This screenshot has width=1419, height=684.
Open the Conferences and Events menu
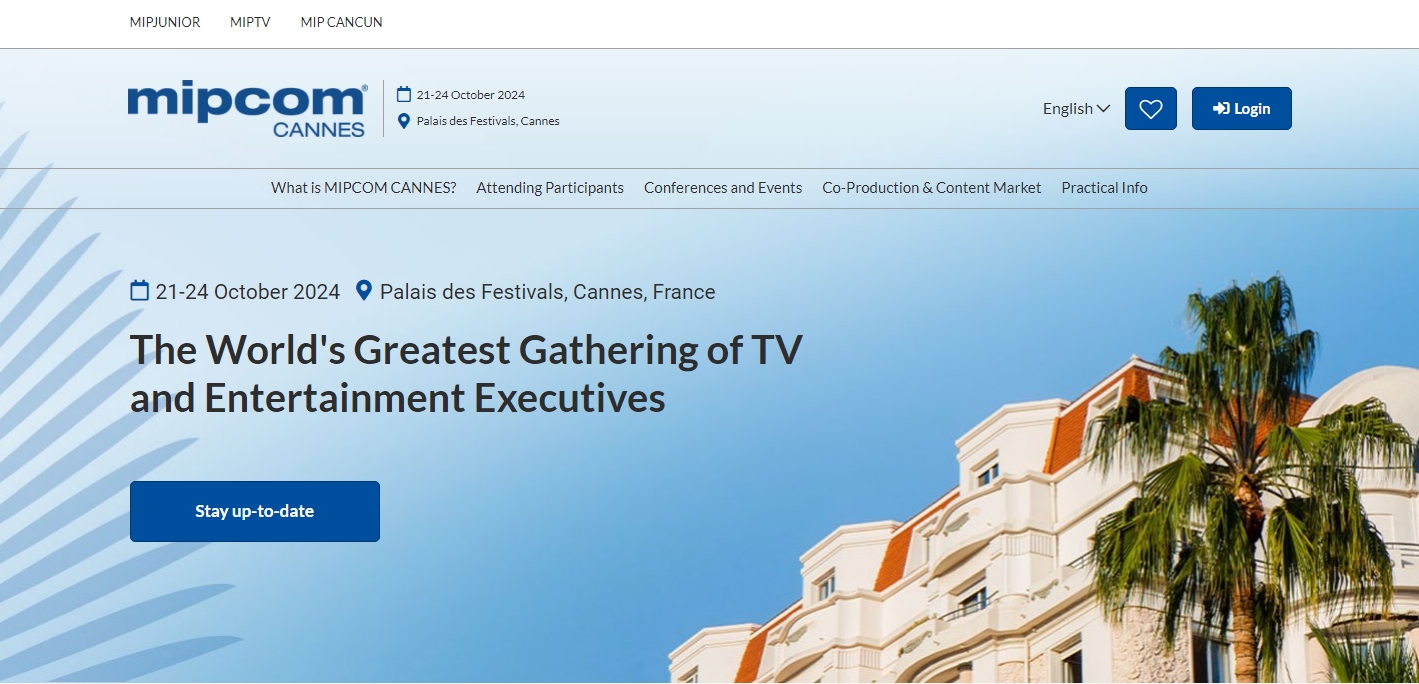coord(723,188)
